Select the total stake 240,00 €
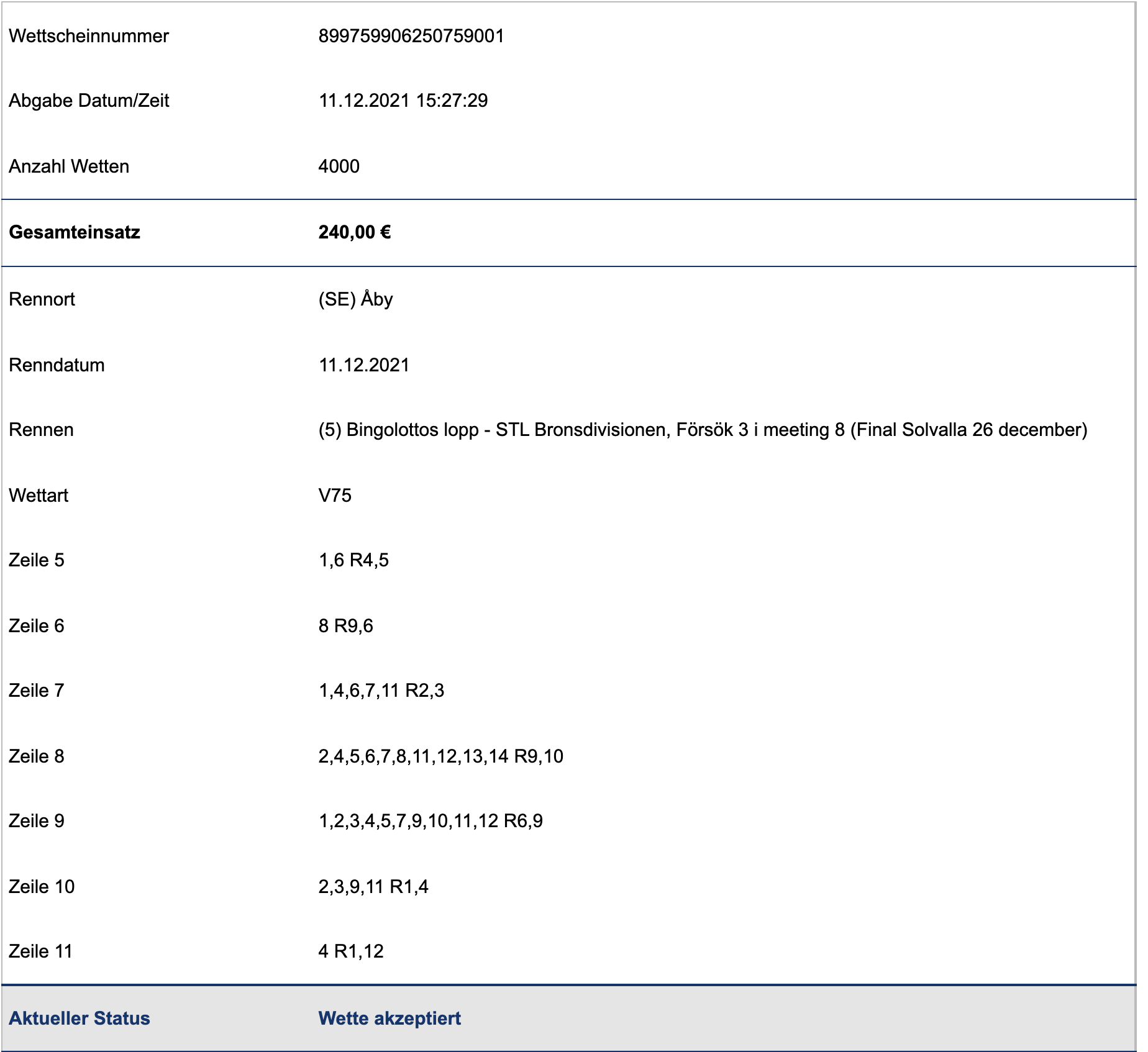Viewport: 1148px width, 1052px height. click(x=355, y=232)
